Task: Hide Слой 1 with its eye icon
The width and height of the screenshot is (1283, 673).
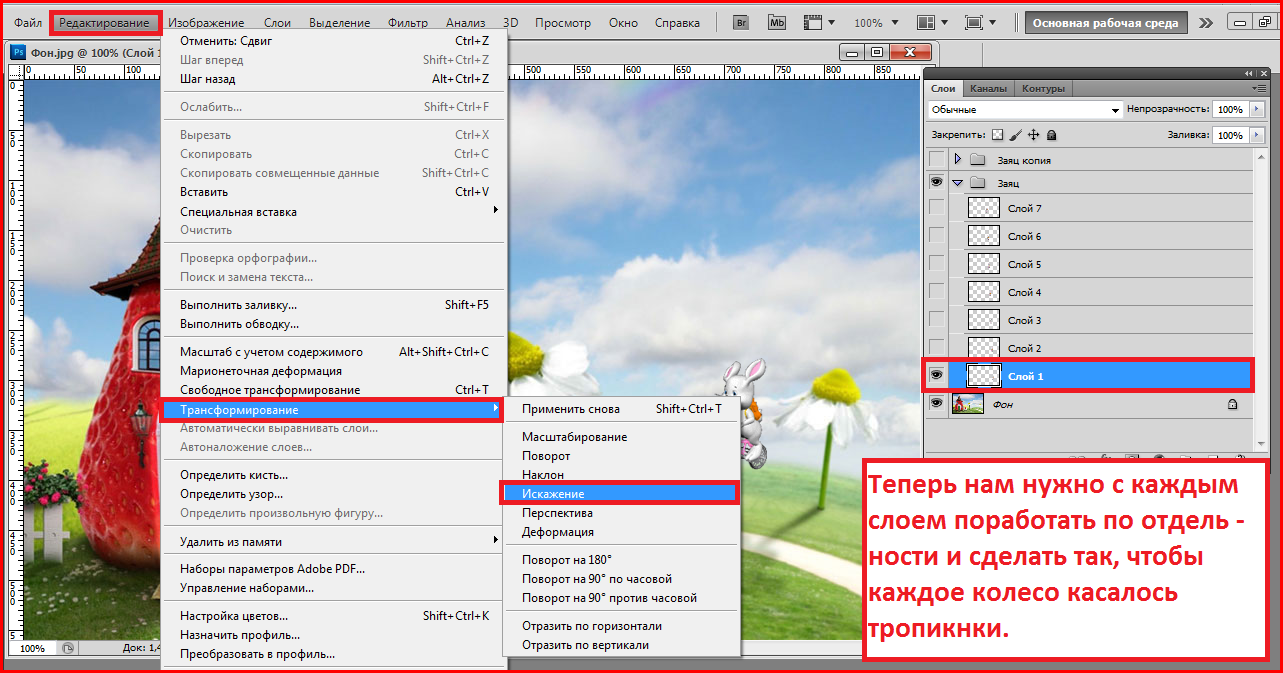Action: (x=936, y=375)
